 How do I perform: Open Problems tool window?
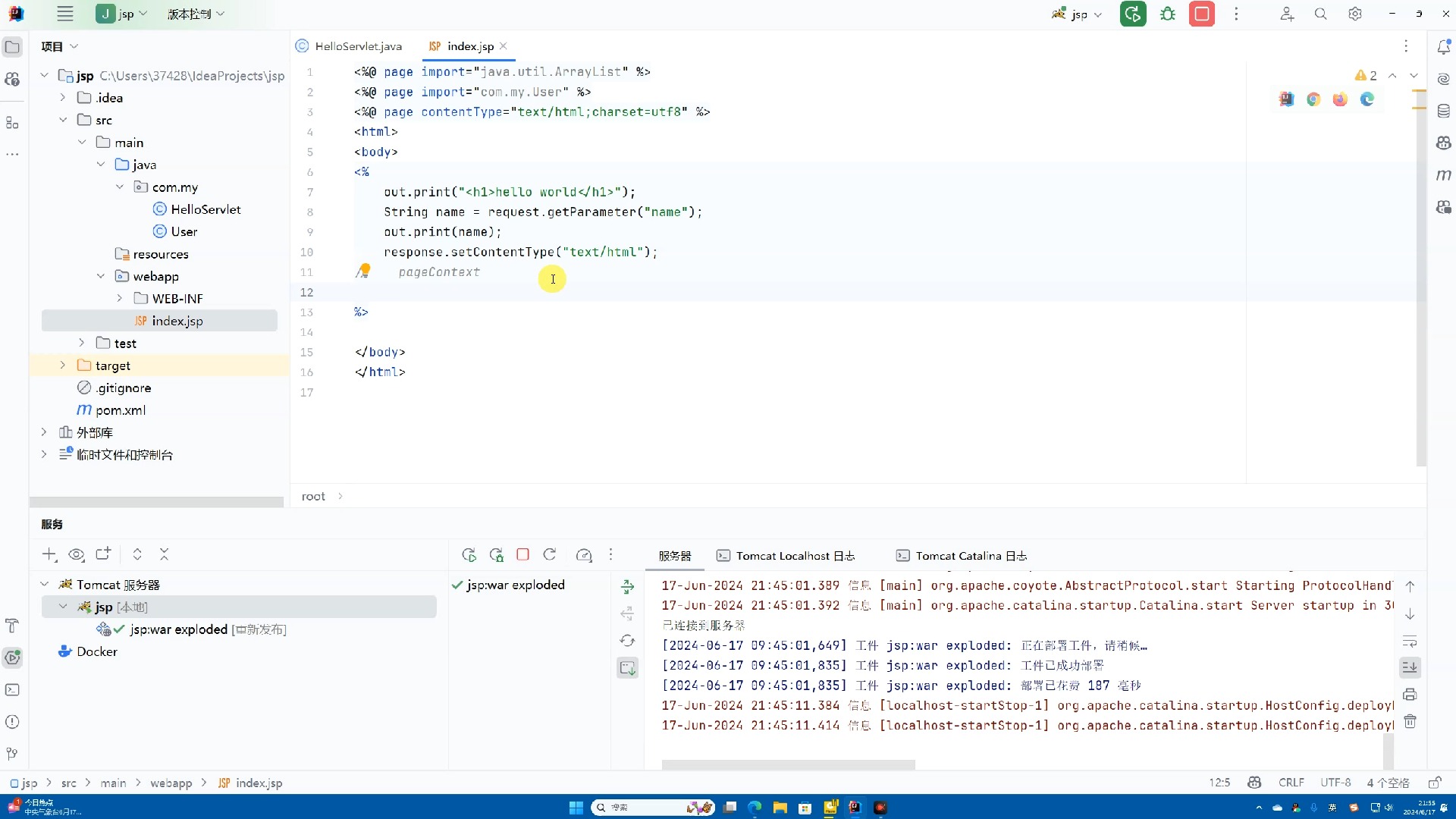pos(12,722)
